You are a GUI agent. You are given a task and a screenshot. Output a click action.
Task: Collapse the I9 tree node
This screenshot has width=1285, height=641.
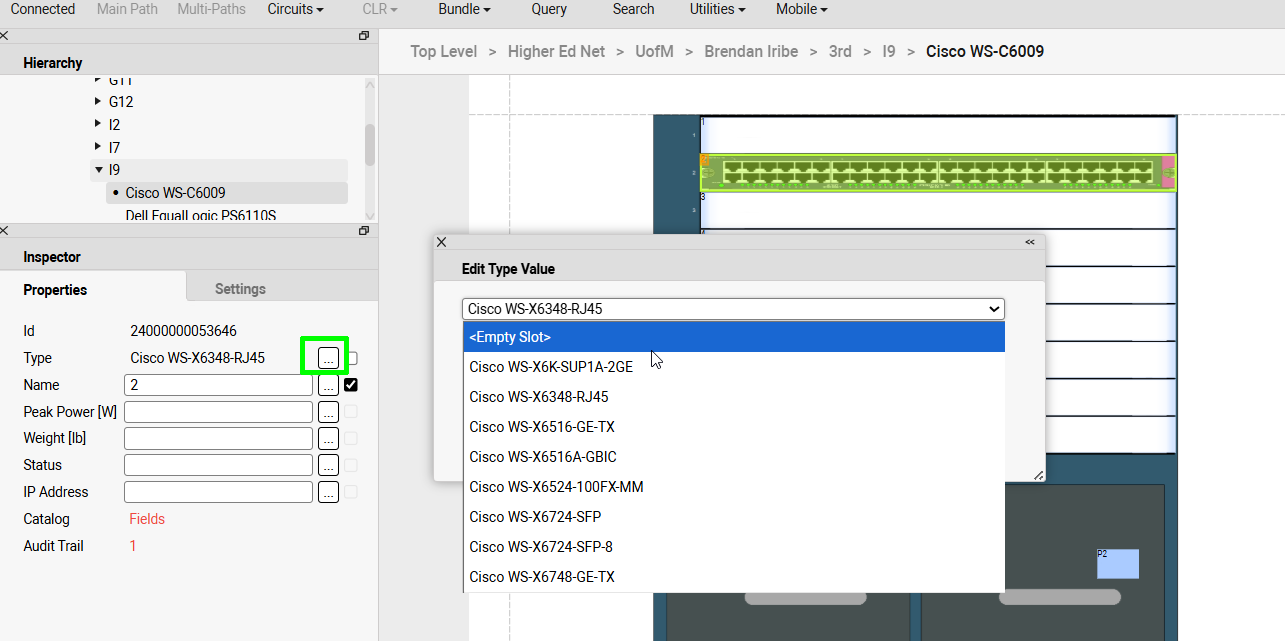97,170
